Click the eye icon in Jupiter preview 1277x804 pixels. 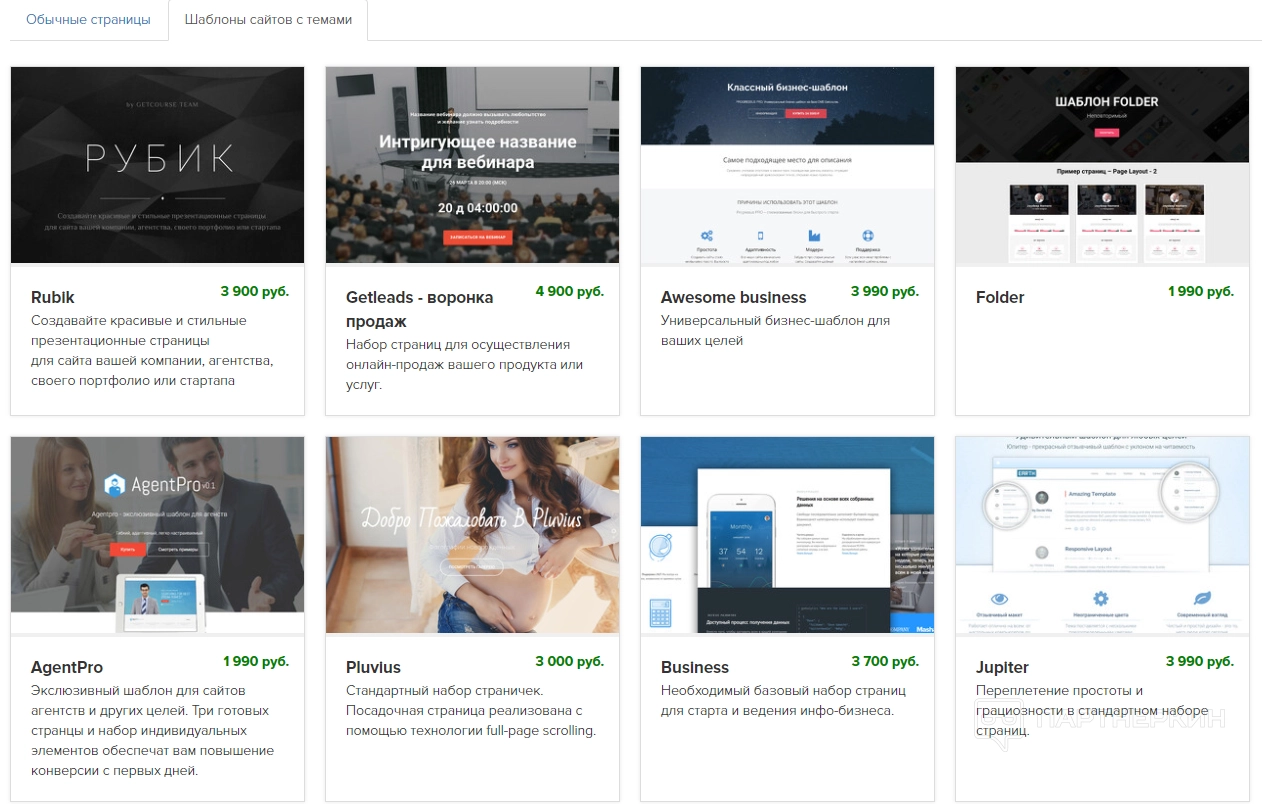997,598
